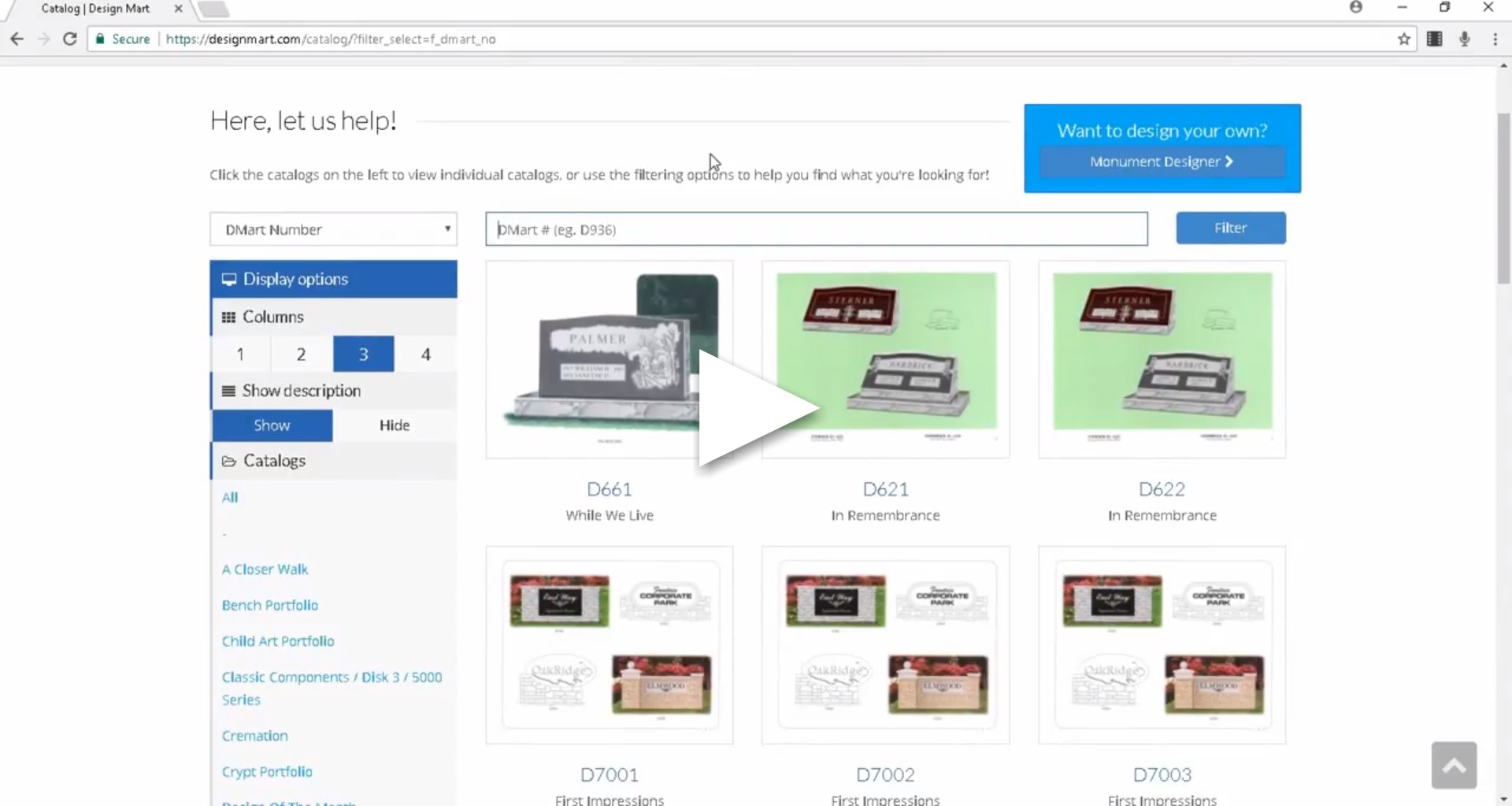The image size is (1512, 806).
Task: Select Hide description option
Action: click(395, 425)
